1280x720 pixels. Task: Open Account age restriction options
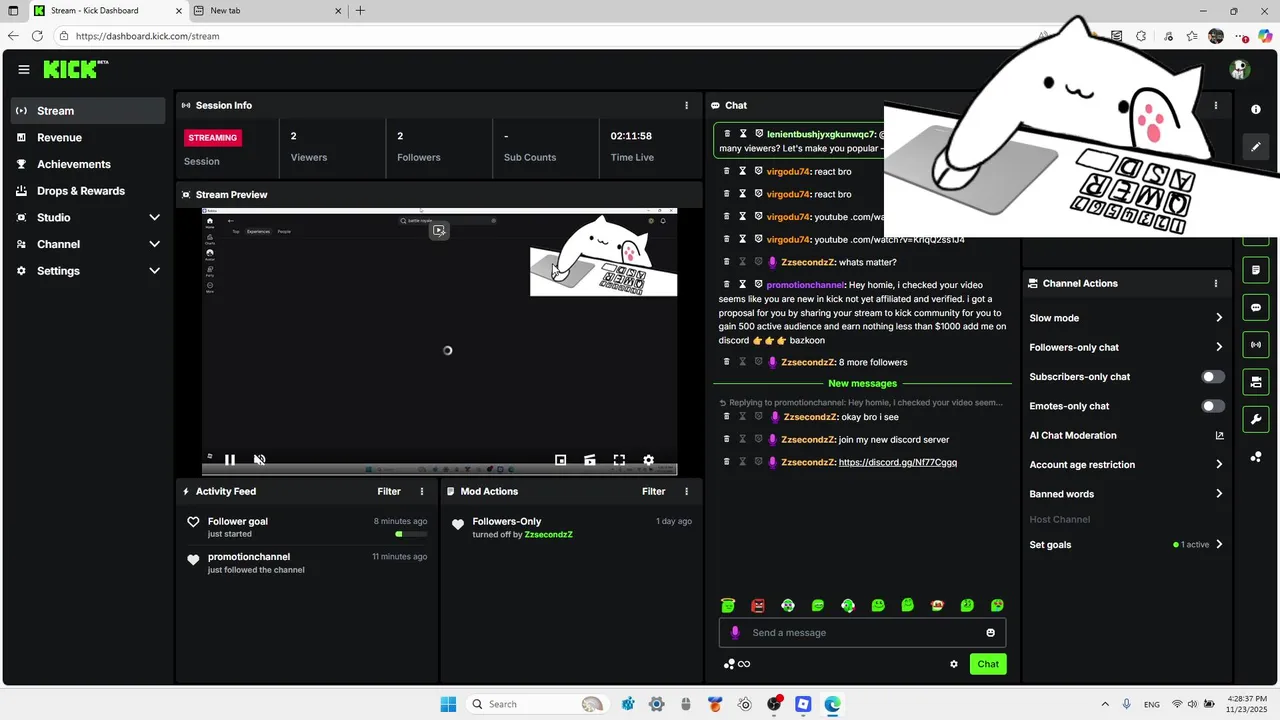pyautogui.click(x=1126, y=464)
